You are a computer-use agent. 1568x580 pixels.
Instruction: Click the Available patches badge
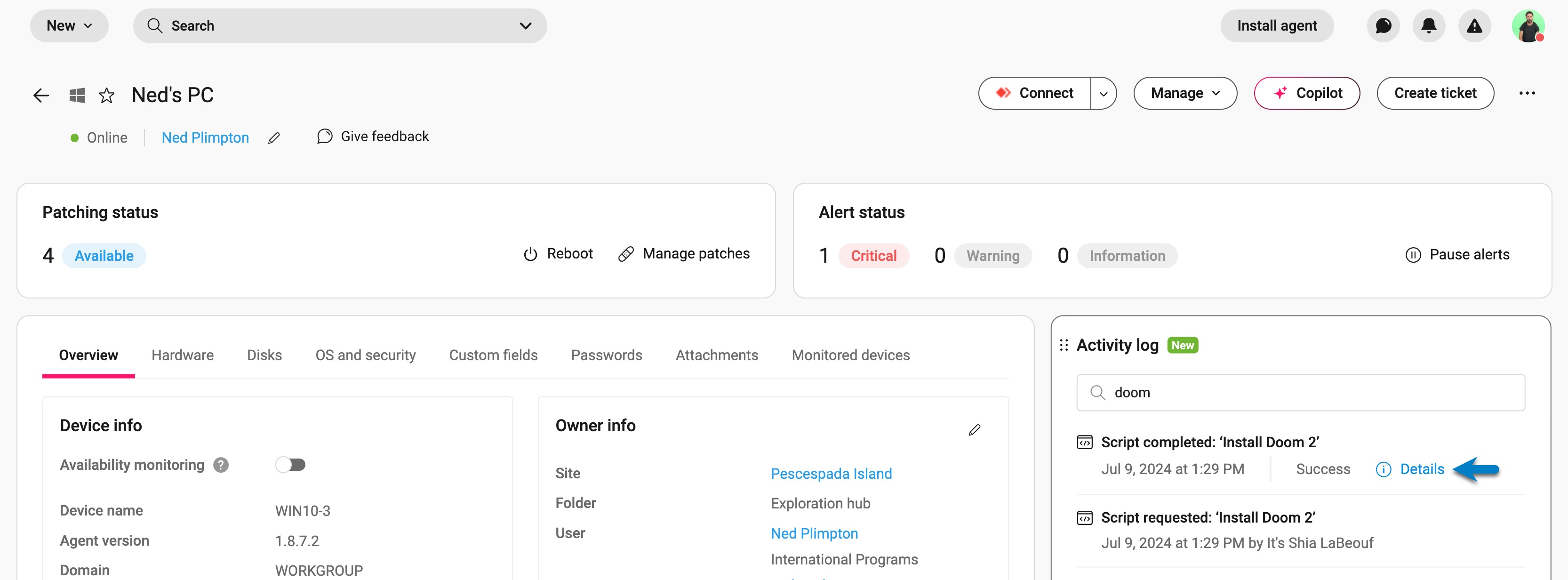104,256
